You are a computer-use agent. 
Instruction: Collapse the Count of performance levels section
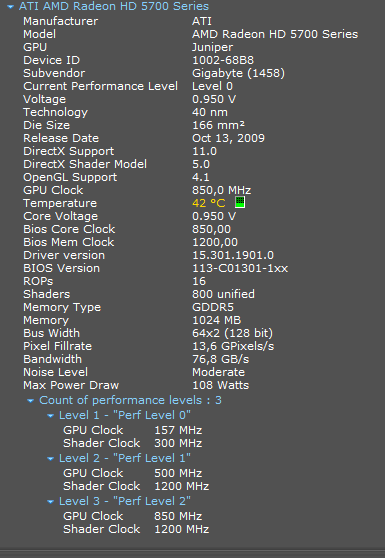(x=31, y=401)
